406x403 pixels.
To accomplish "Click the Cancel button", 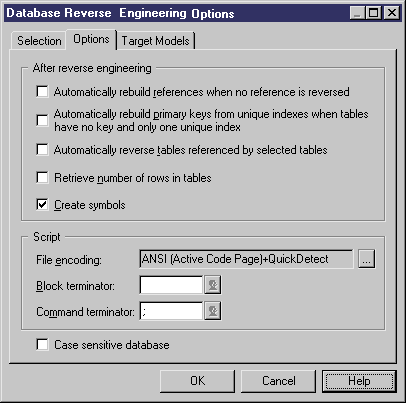I will pyautogui.click(x=278, y=381).
